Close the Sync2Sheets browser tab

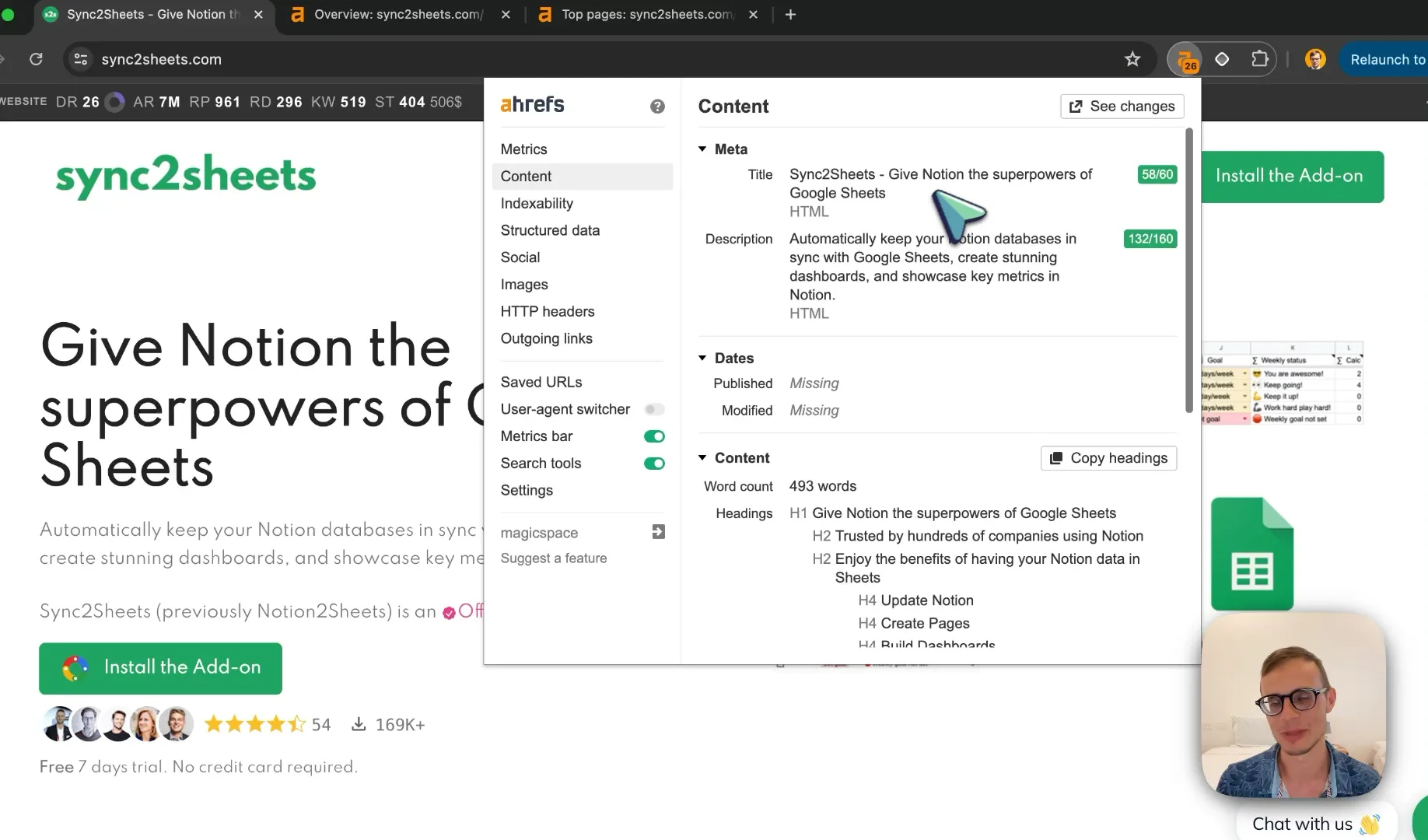pyautogui.click(x=258, y=14)
